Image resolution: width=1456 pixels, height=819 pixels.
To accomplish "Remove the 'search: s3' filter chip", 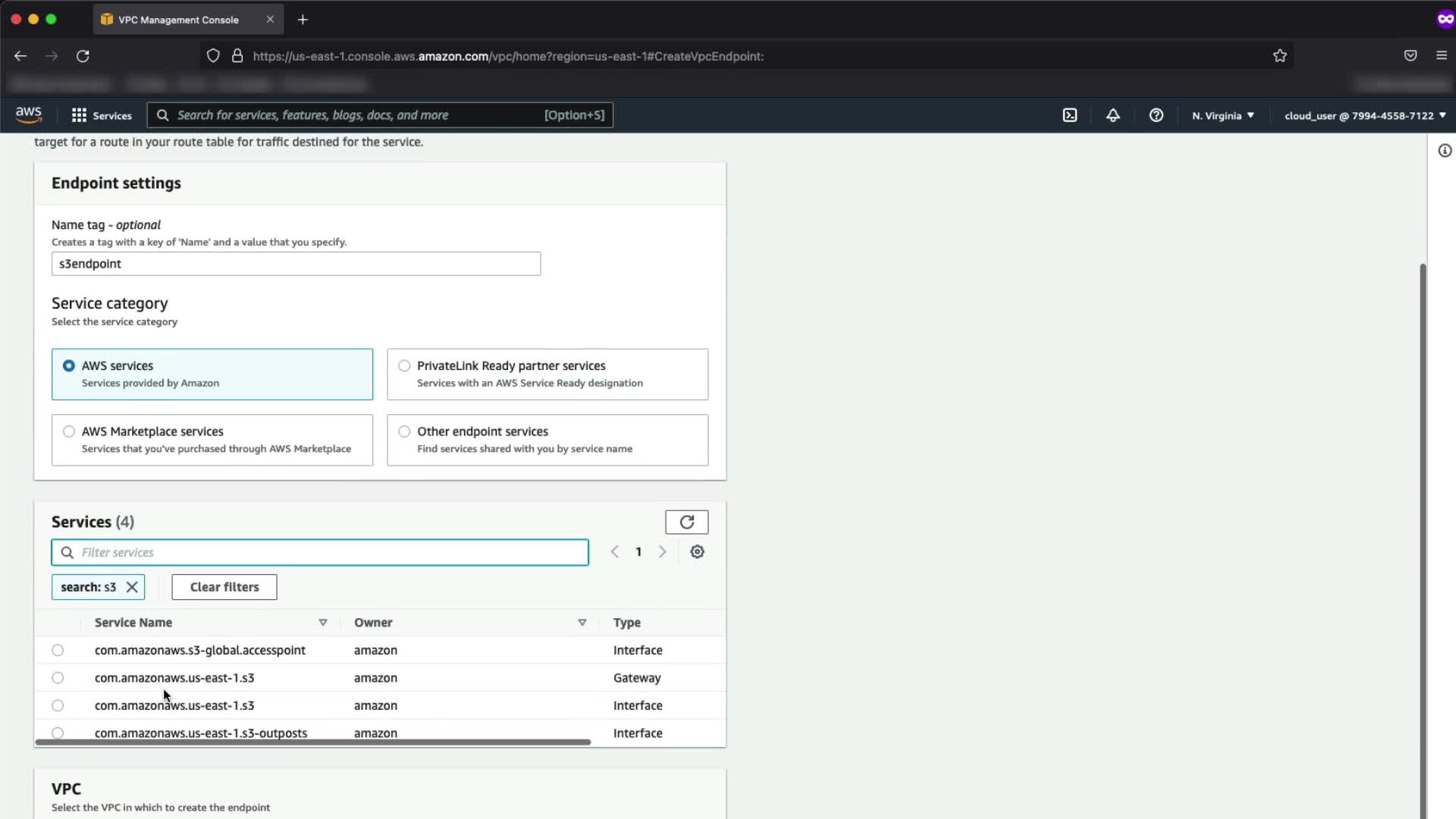I will [x=132, y=587].
